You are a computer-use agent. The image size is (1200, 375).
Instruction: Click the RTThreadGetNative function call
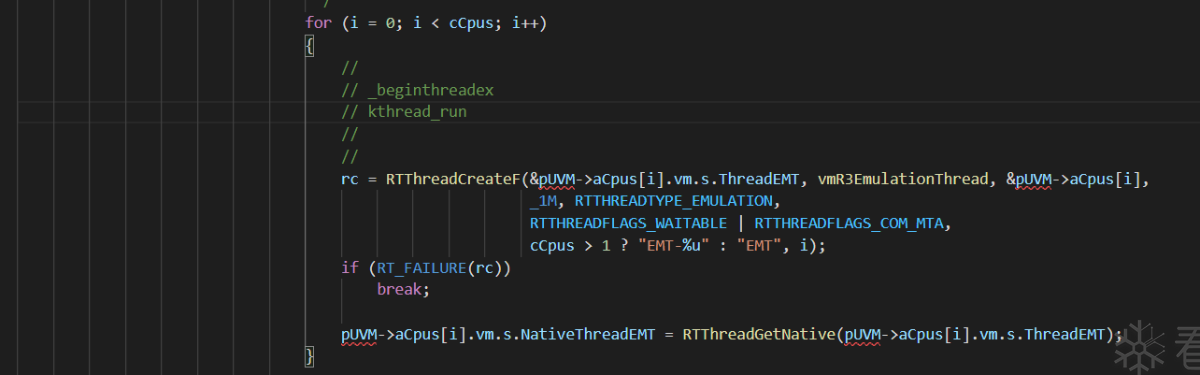coord(760,335)
